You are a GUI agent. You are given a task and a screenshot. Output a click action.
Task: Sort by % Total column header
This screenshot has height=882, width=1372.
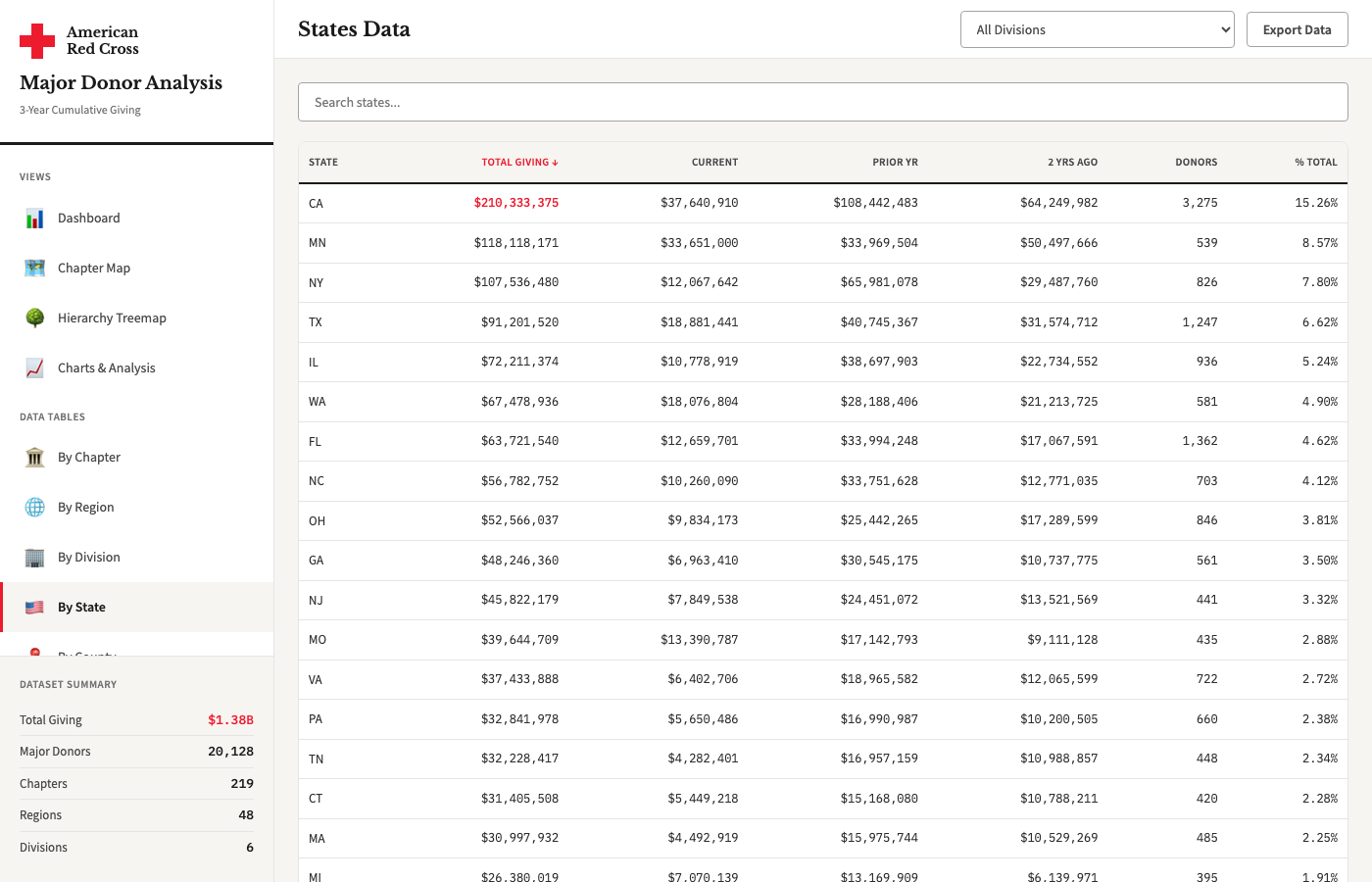click(x=1316, y=163)
